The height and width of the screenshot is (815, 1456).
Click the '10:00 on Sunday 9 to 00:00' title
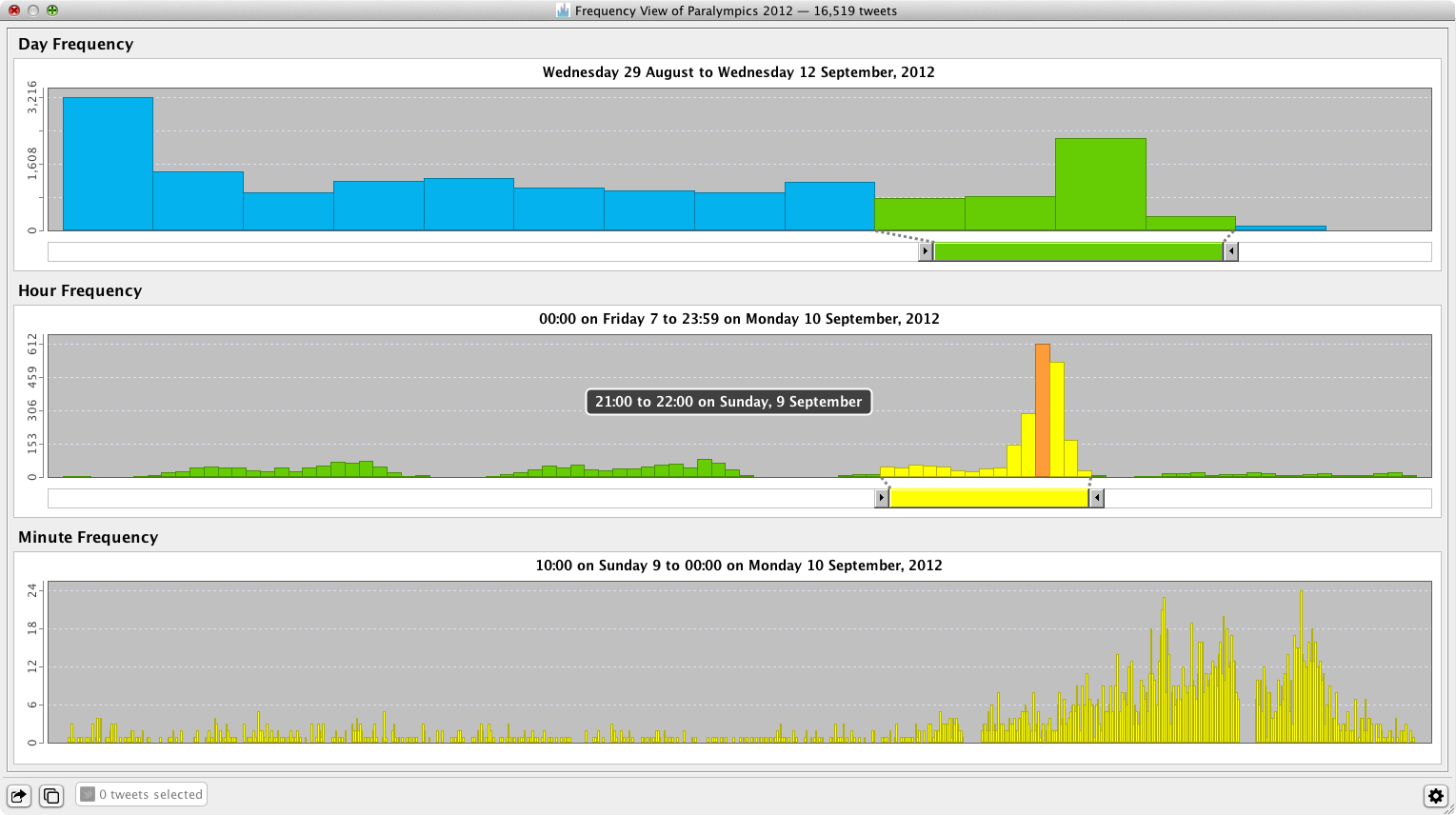pos(739,566)
